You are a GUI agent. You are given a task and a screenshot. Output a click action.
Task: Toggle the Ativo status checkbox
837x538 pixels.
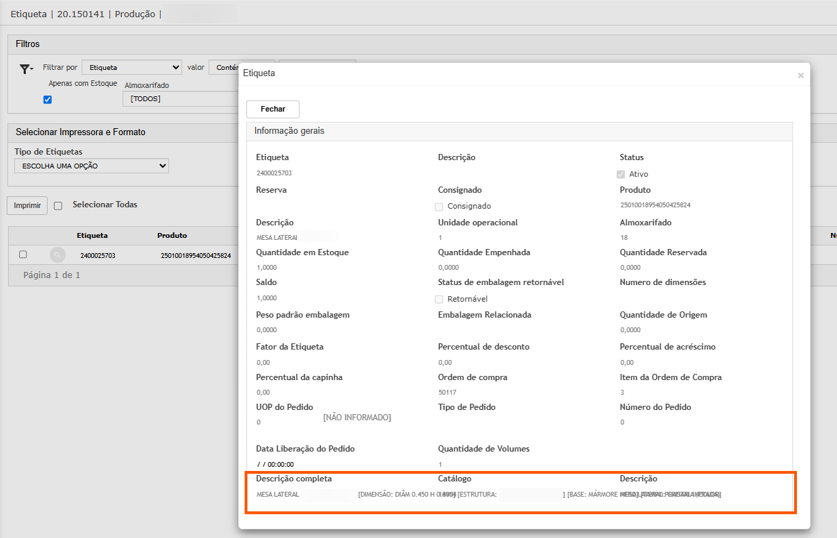[x=621, y=175]
